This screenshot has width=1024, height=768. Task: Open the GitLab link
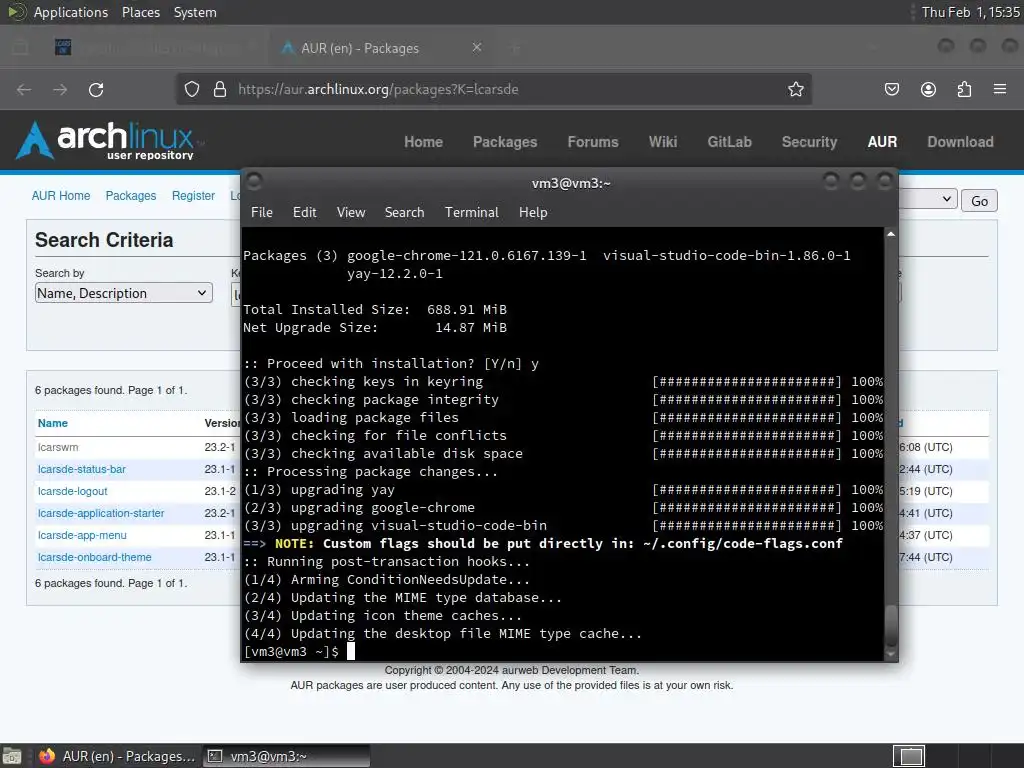[729, 142]
